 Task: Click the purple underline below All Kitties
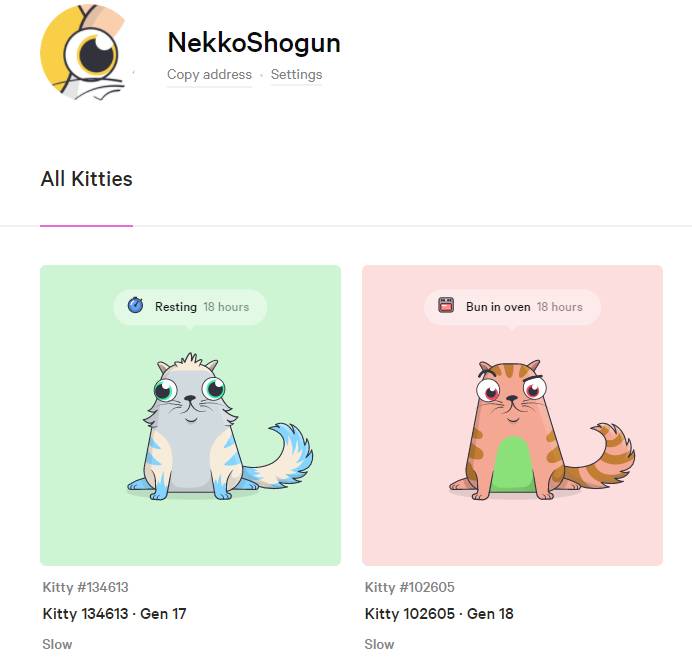86,226
